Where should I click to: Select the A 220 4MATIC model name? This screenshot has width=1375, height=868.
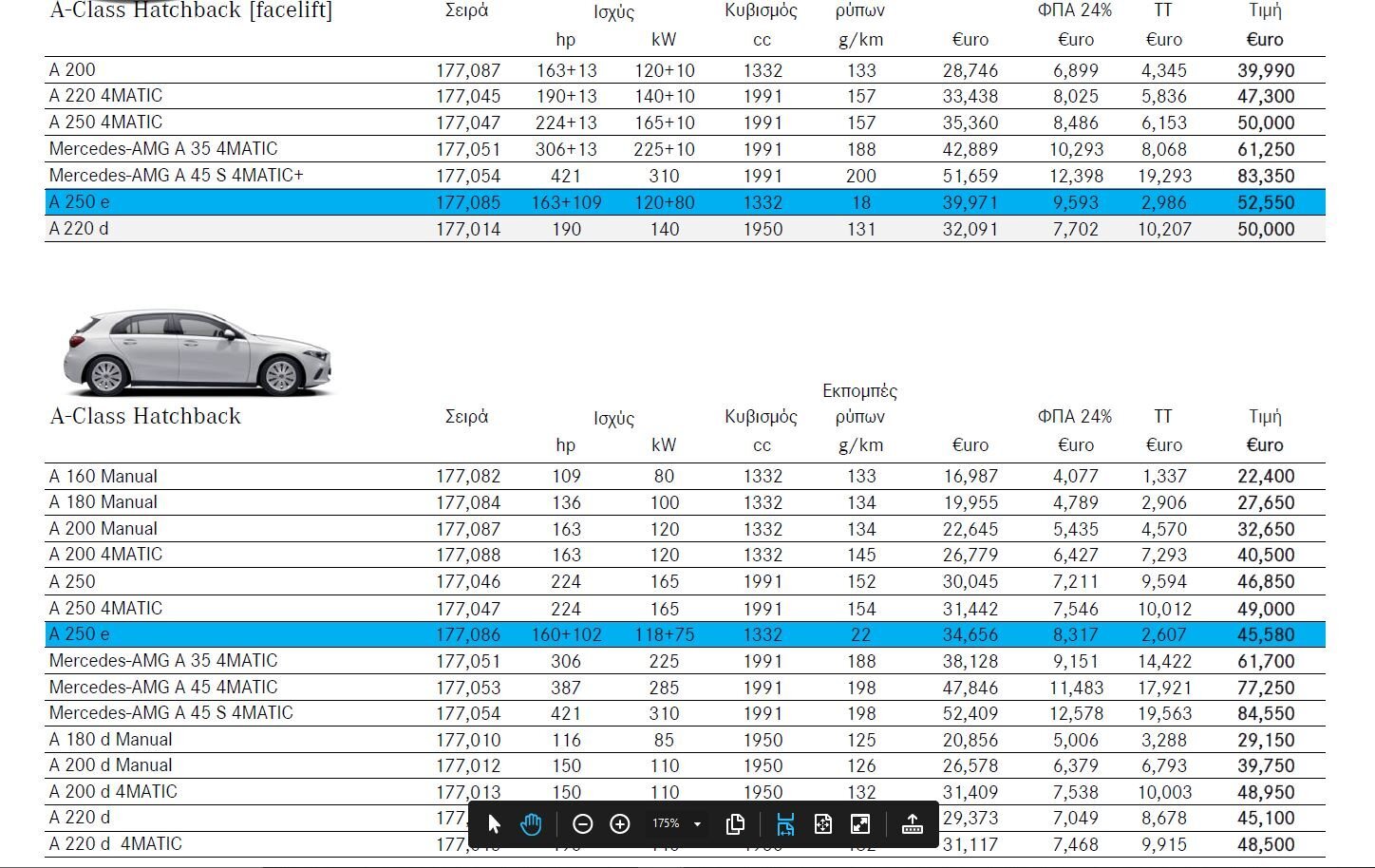click(x=105, y=95)
